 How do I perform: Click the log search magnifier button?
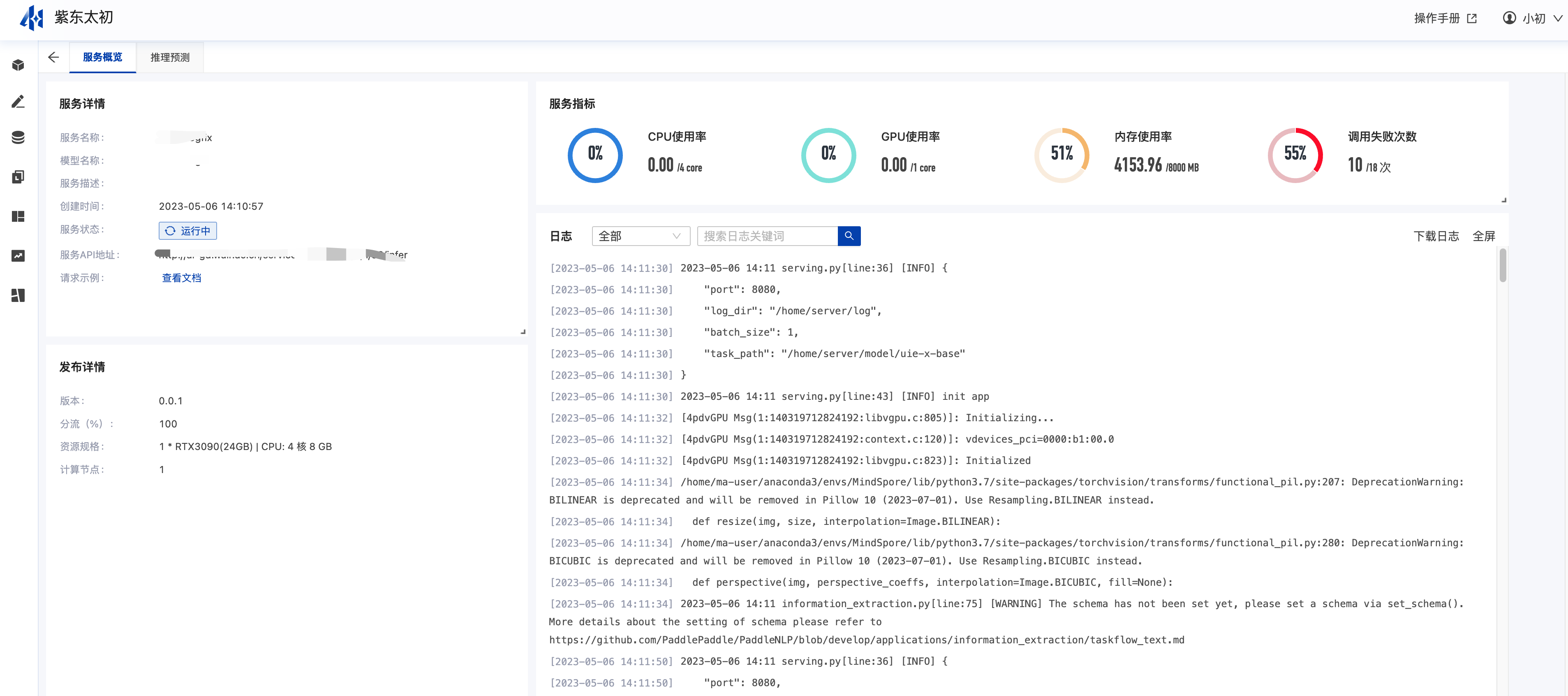pyautogui.click(x=849, y=236)
